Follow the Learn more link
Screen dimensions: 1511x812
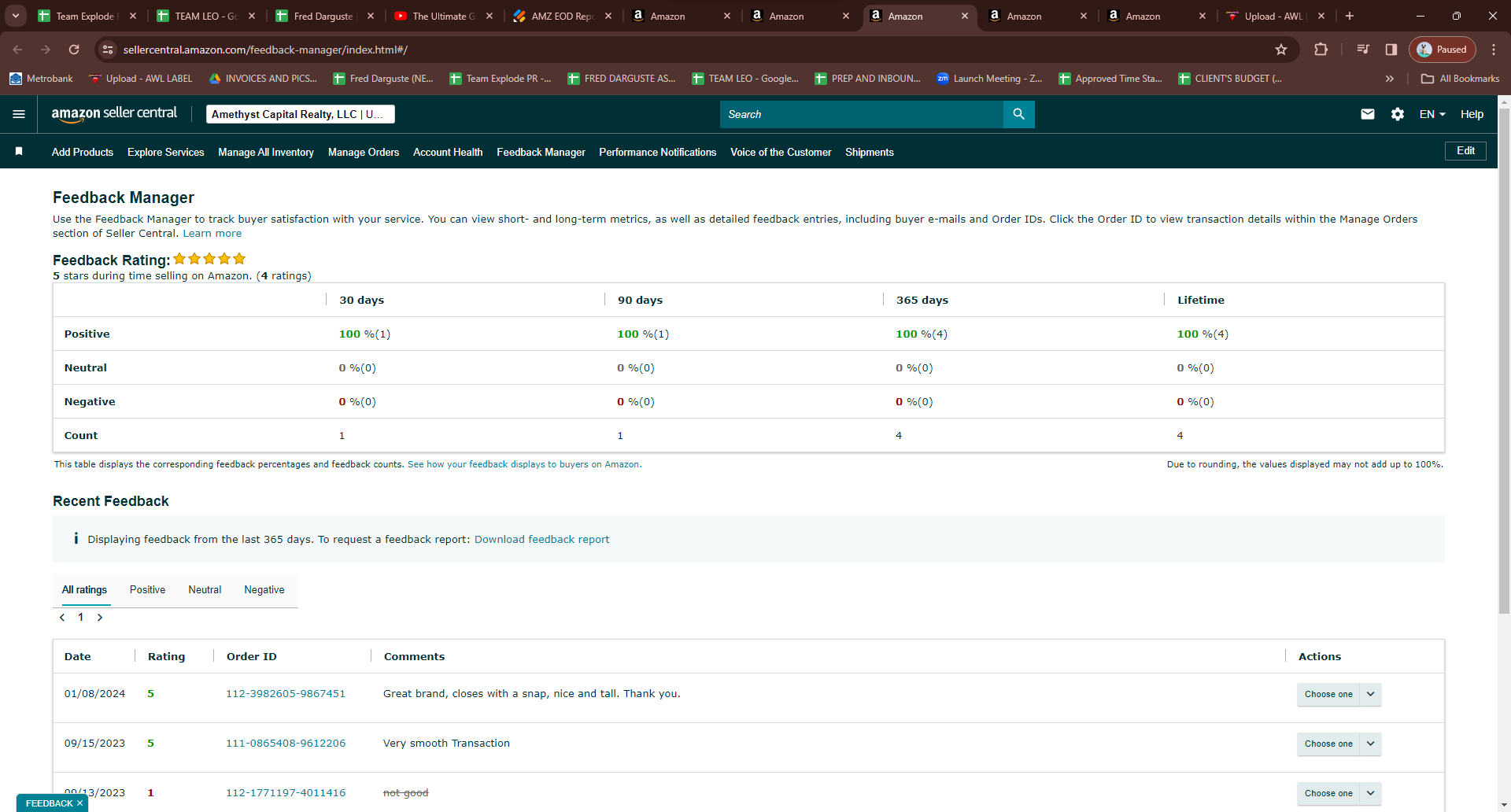212,234
